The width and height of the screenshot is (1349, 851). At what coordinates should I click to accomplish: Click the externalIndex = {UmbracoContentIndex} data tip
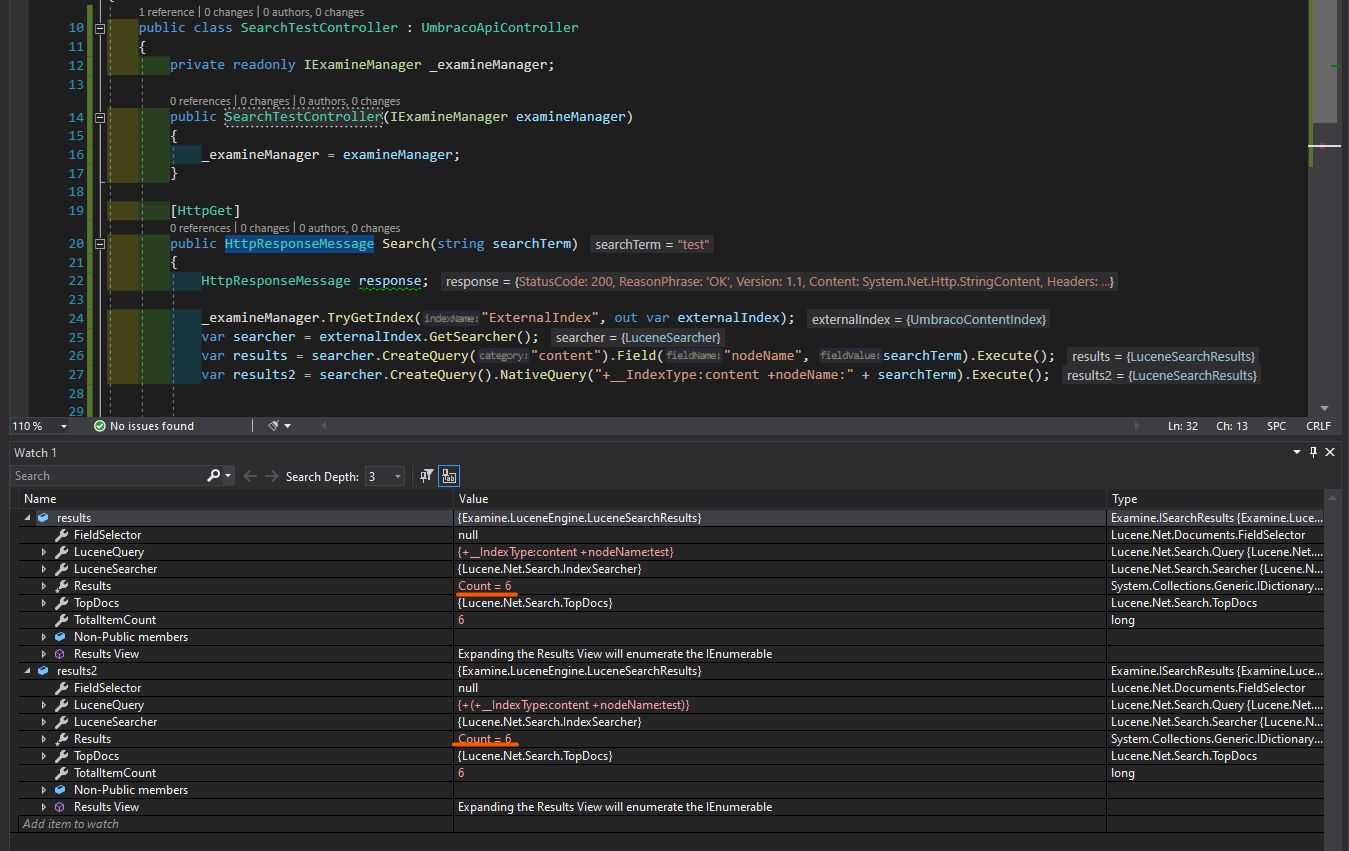coord(929,319)
